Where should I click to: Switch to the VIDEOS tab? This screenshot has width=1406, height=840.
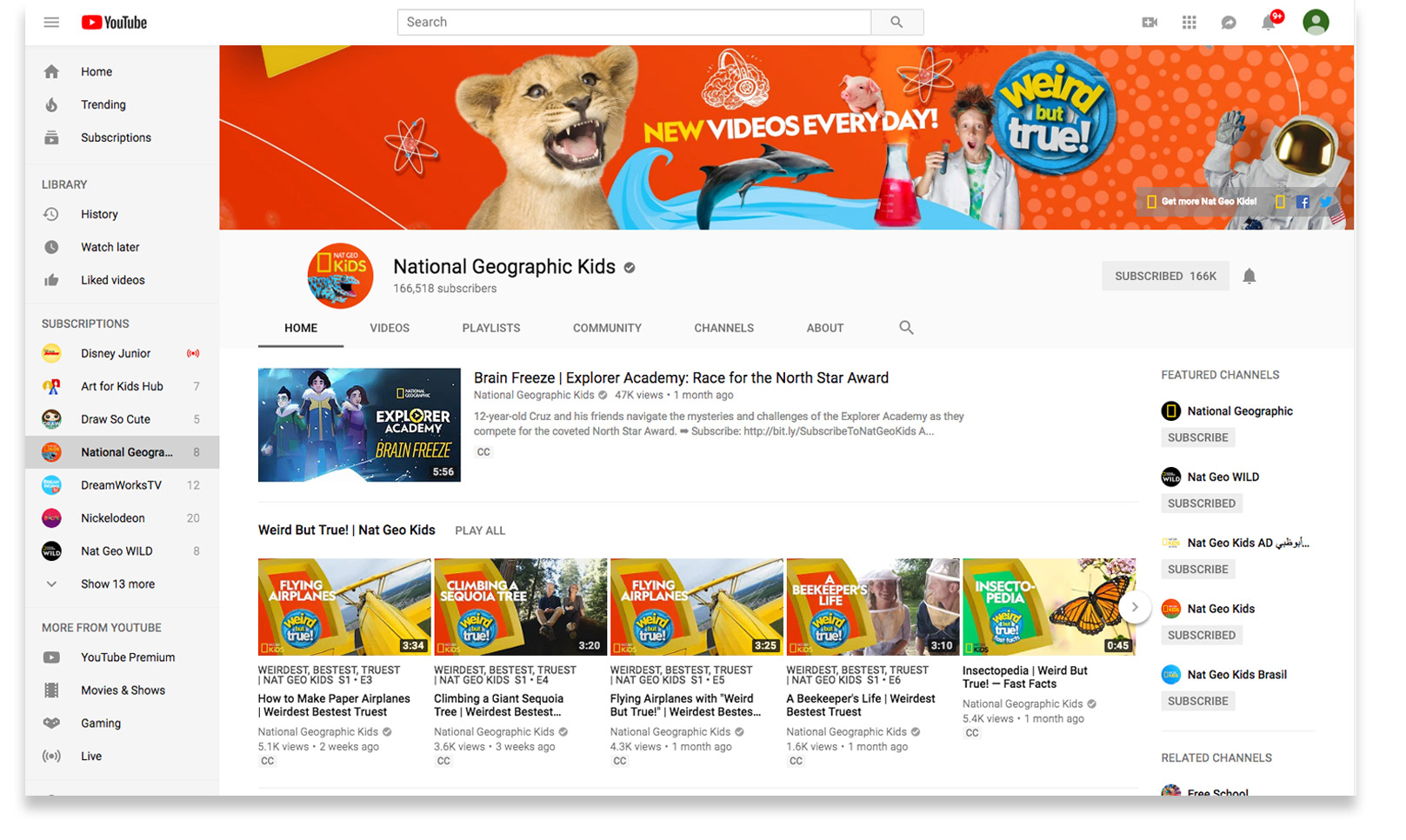pyautogui.click(x=390, y=328)
